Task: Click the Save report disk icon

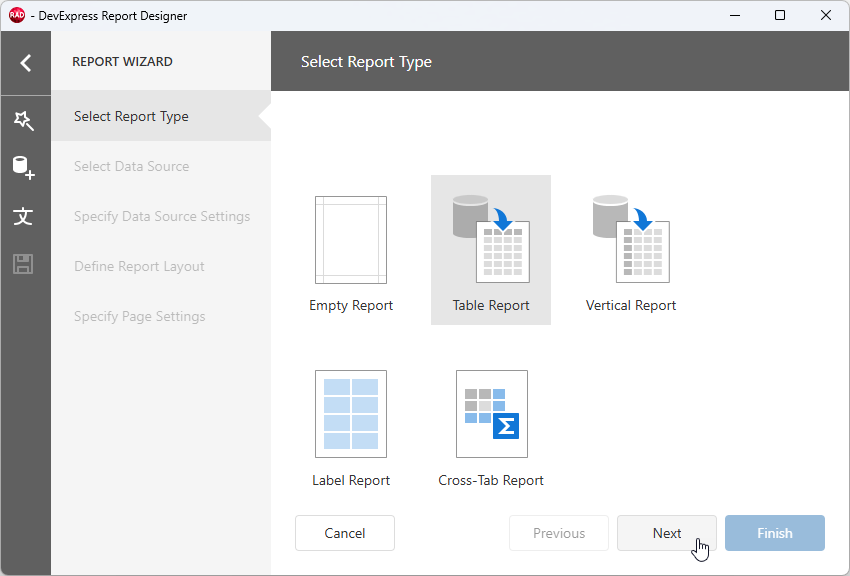Action: point(25,264)
